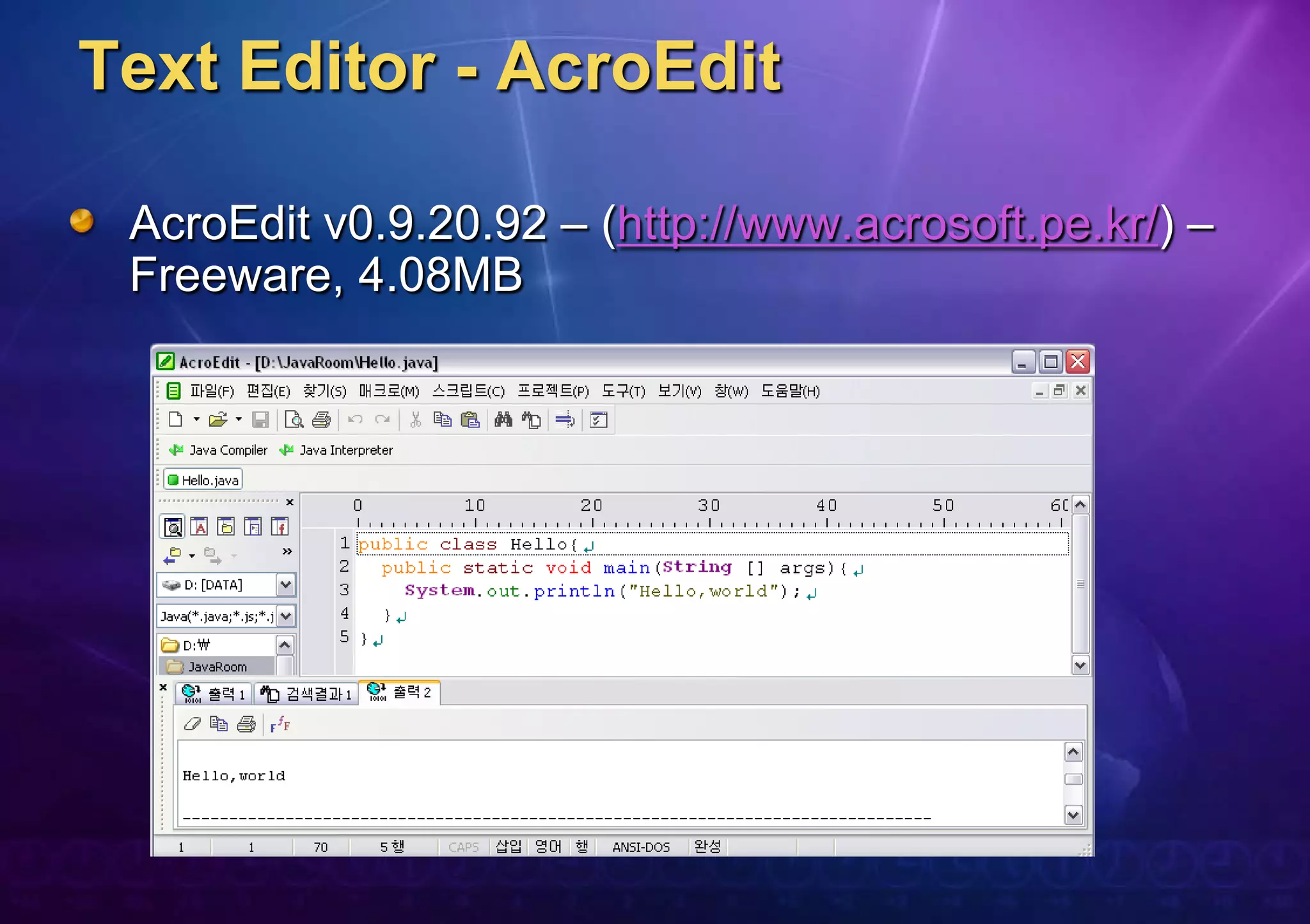
Task: Click the Find in files toolbar icon
Action: (531, 419)
